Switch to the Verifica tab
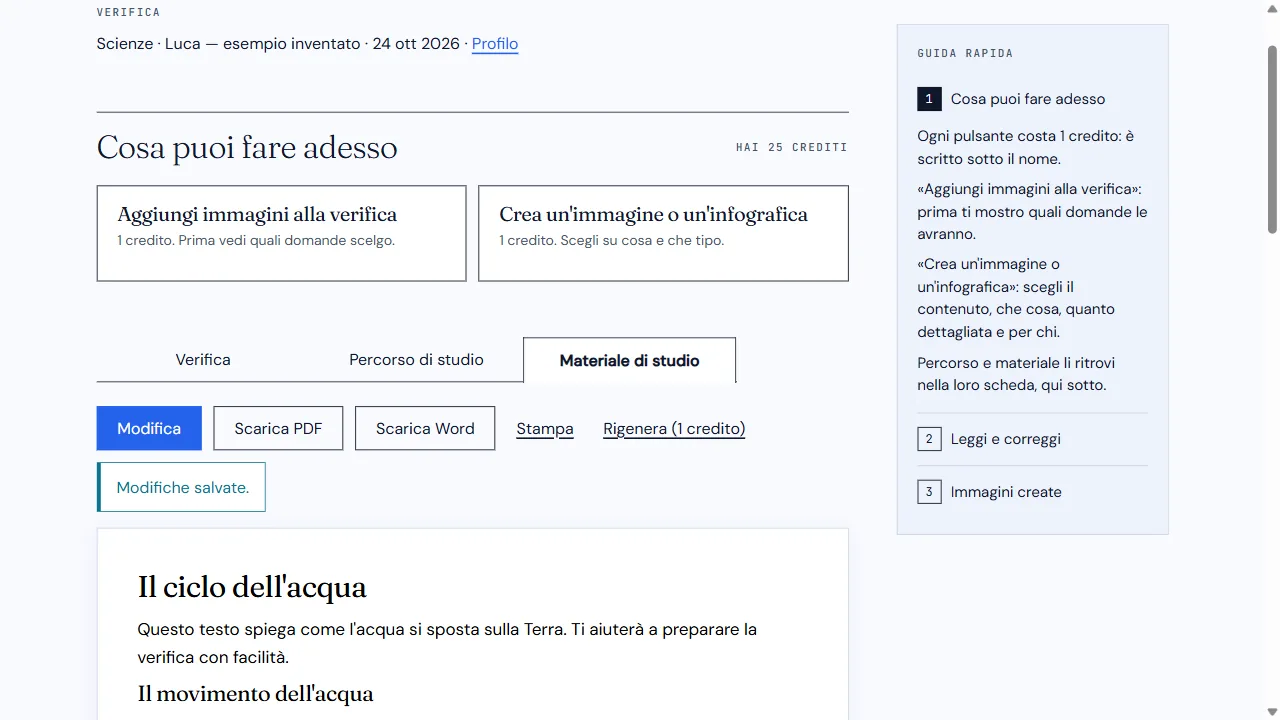Screen dimensions: 1280x720 coord(203,360)
